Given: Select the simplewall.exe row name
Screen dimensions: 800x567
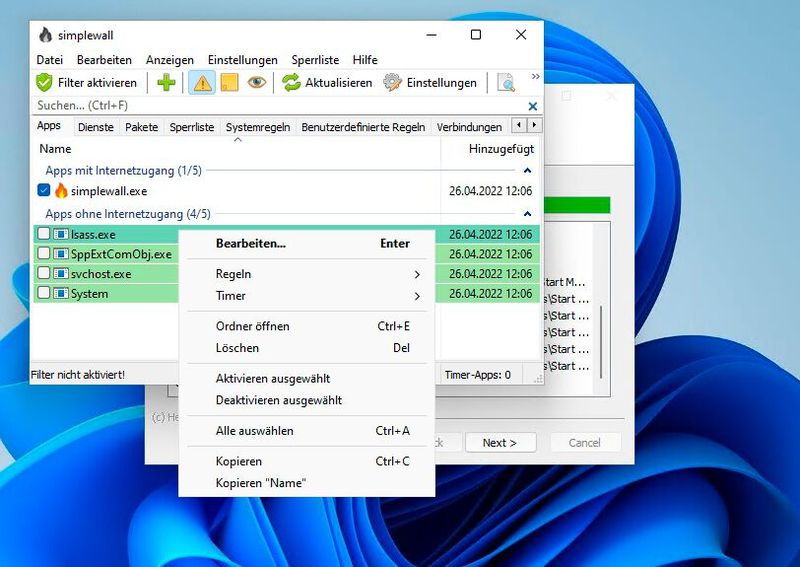Looking at the screenshot, I should [109, 191].
